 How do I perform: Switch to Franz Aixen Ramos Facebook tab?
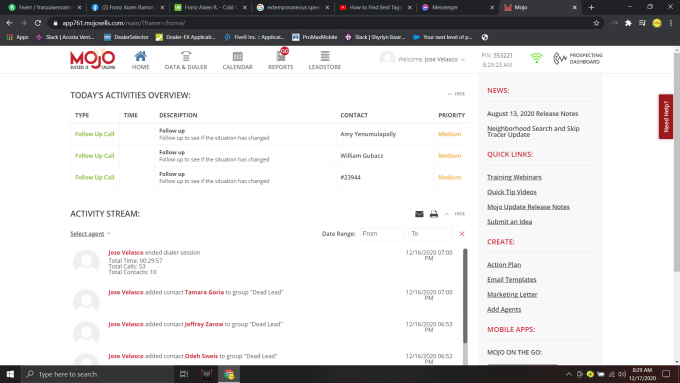(128, 7)
